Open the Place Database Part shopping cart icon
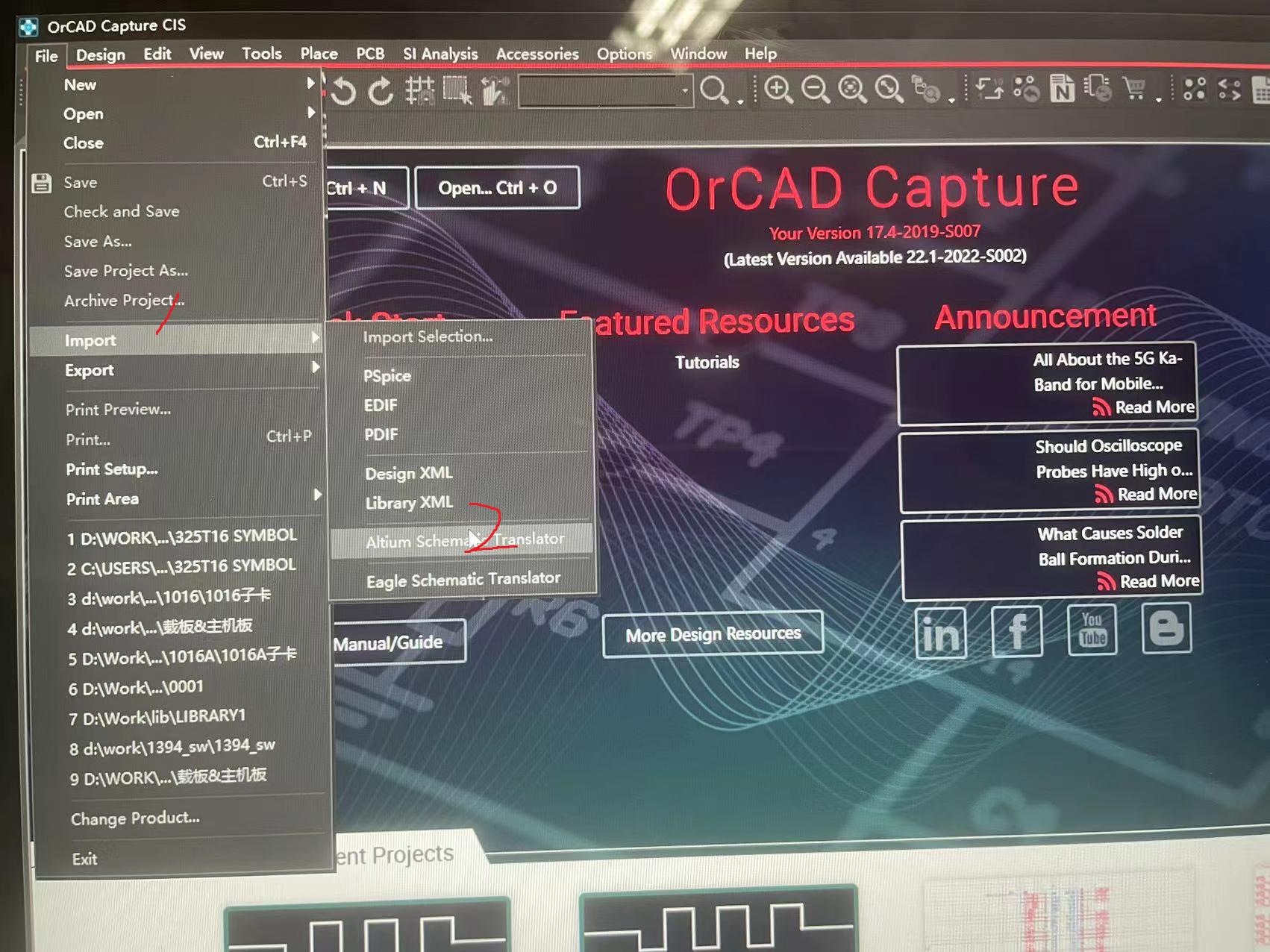Viewport: 1270px width, 952px height. point(1135,91)
